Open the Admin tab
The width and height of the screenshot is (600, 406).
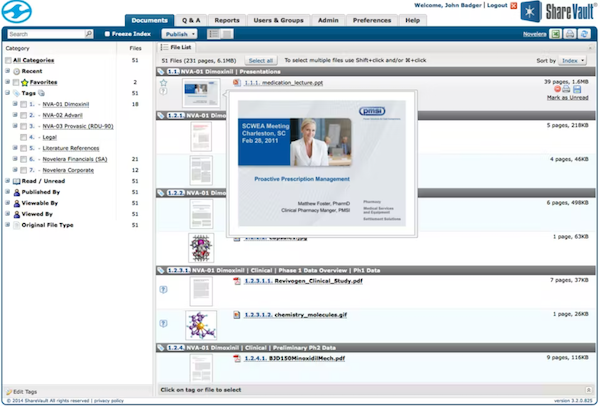[328, 20]
